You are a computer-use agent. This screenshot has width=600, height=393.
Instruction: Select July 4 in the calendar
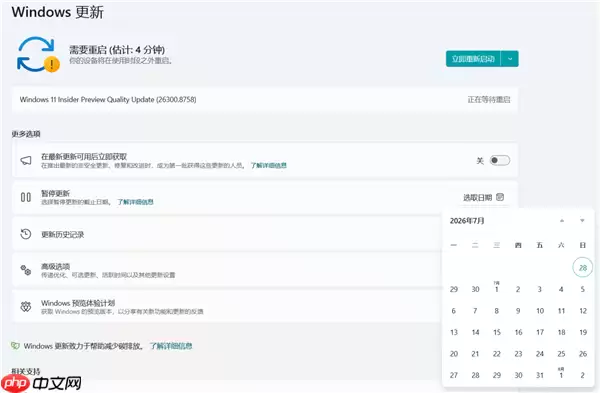point(561,289)
